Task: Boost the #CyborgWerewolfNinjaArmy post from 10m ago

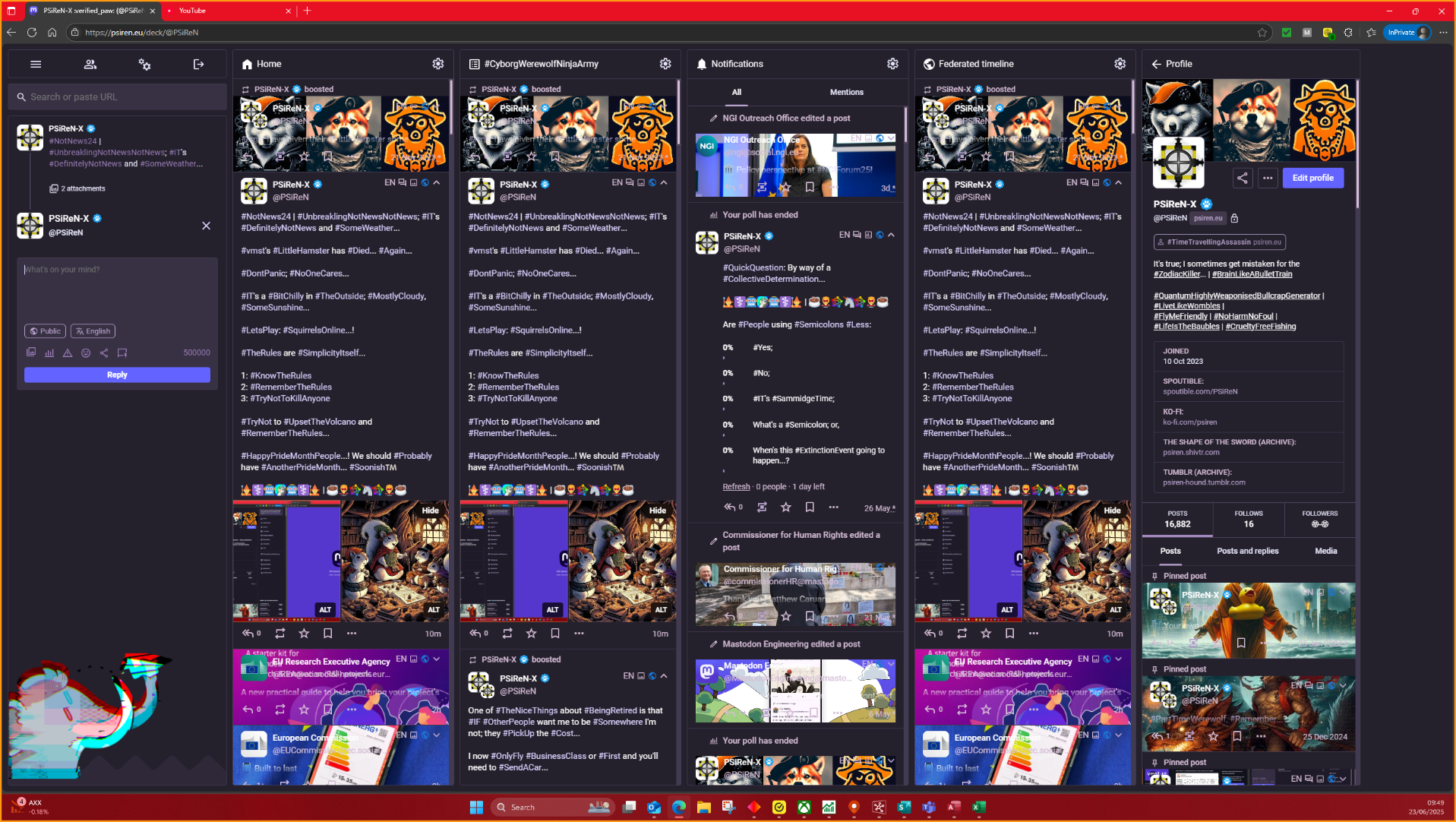Action: point(507,633)
